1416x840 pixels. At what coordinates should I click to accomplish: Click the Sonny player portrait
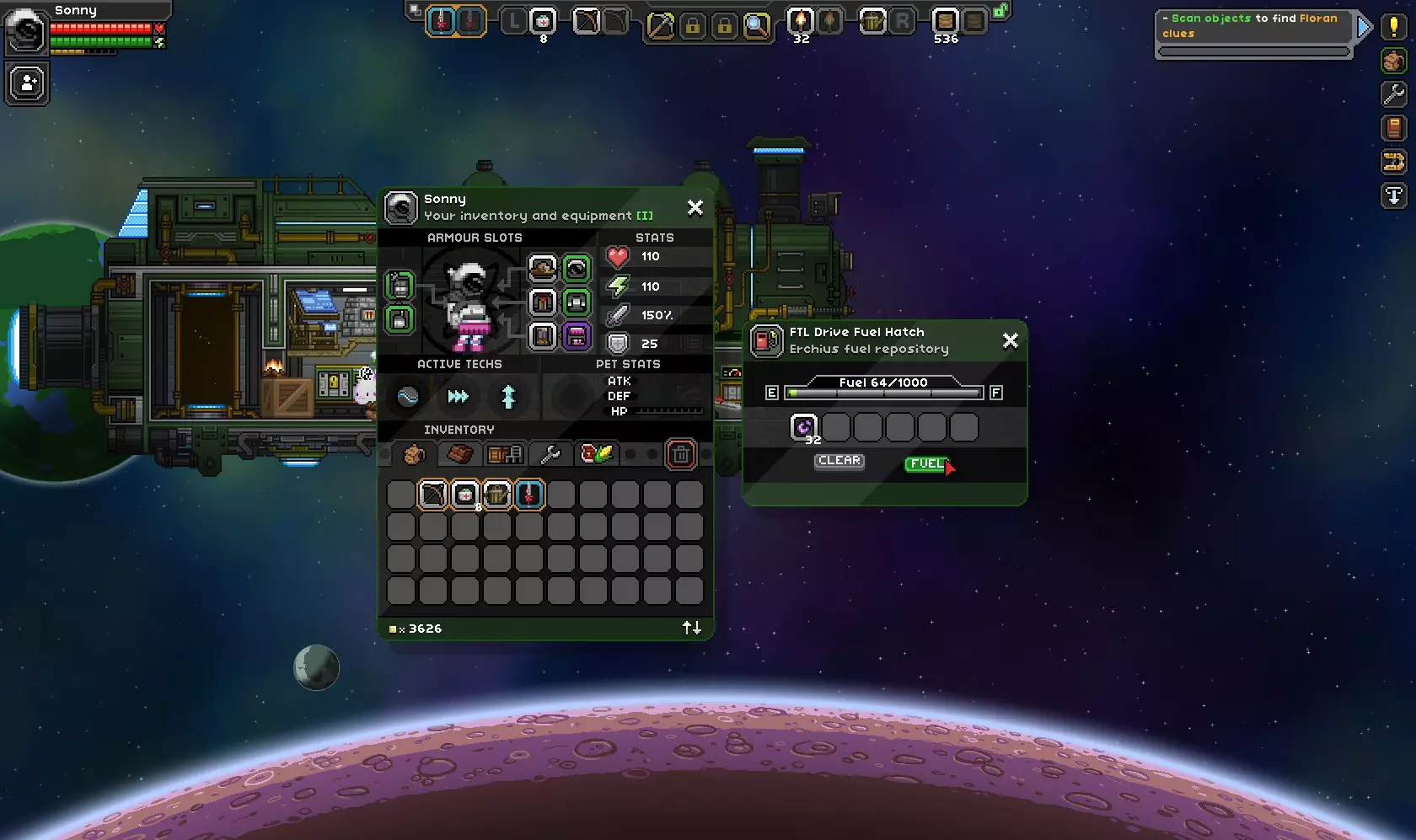(26, 32)
